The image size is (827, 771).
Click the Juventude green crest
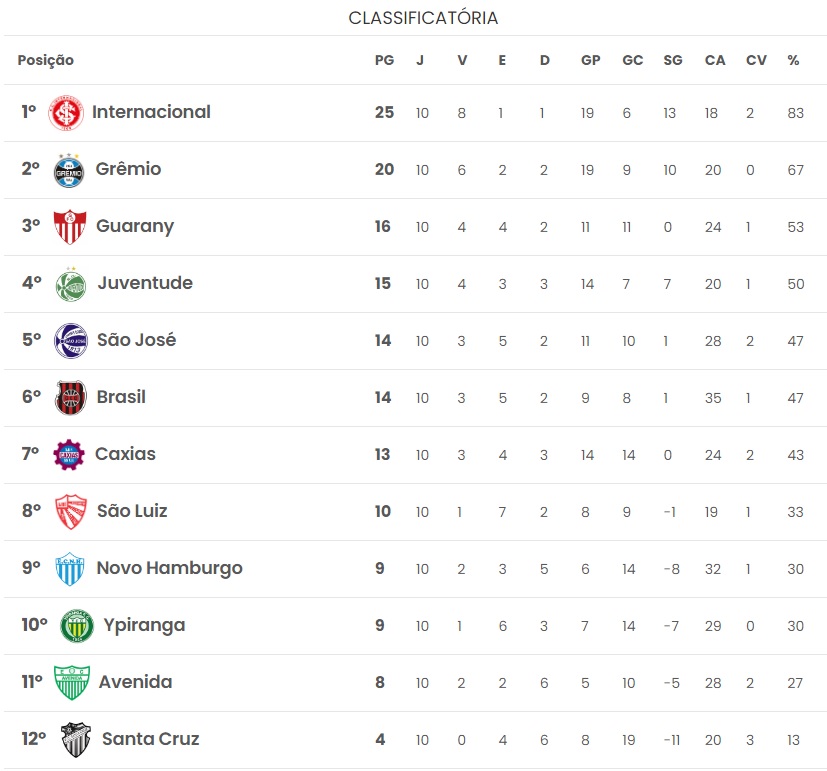pyautogui.click(x=71, y=284)
